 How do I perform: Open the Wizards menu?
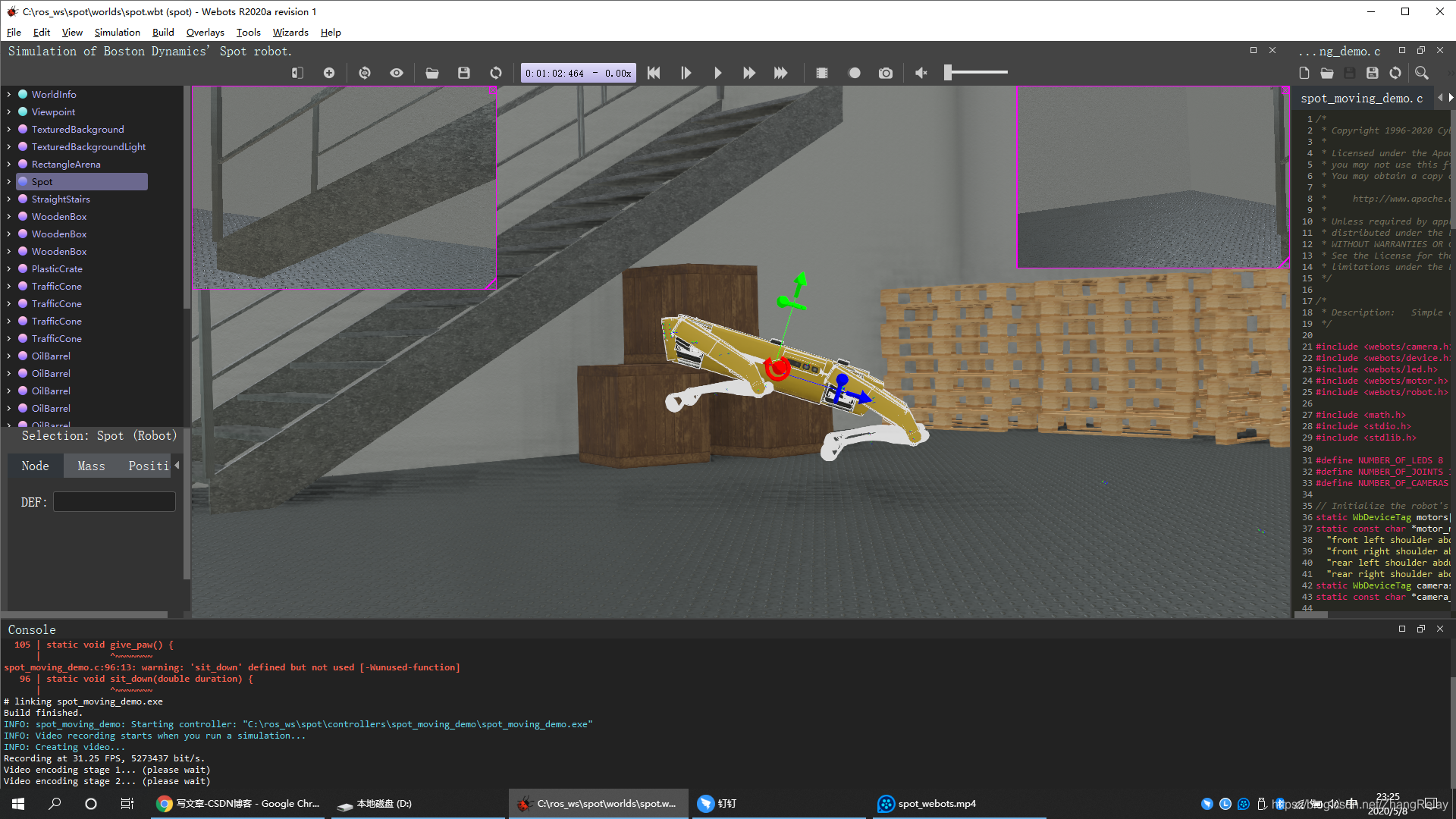(290, 33)
